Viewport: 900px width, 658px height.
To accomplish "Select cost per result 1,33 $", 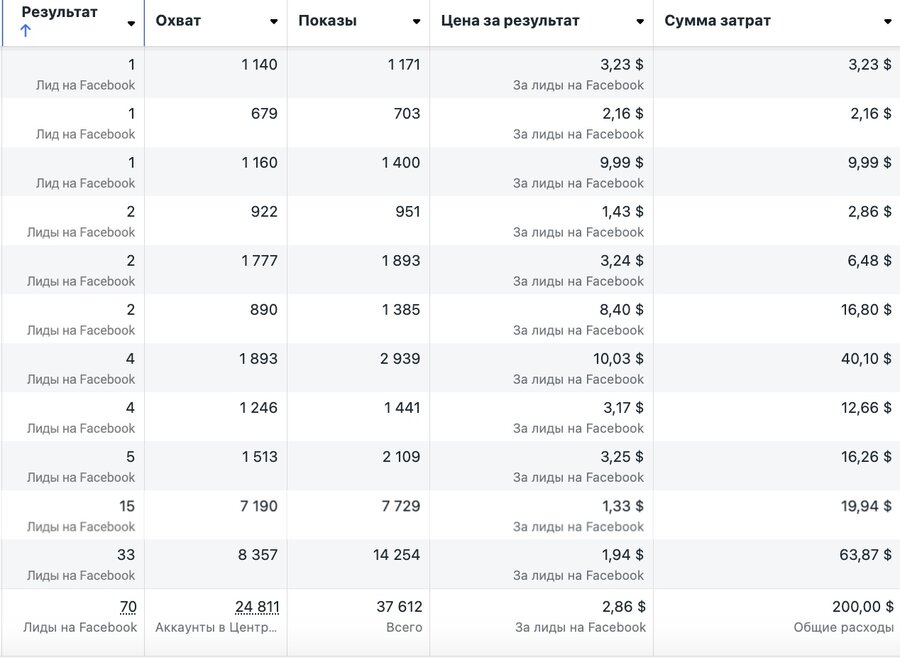I will click(x=623, y=506).
